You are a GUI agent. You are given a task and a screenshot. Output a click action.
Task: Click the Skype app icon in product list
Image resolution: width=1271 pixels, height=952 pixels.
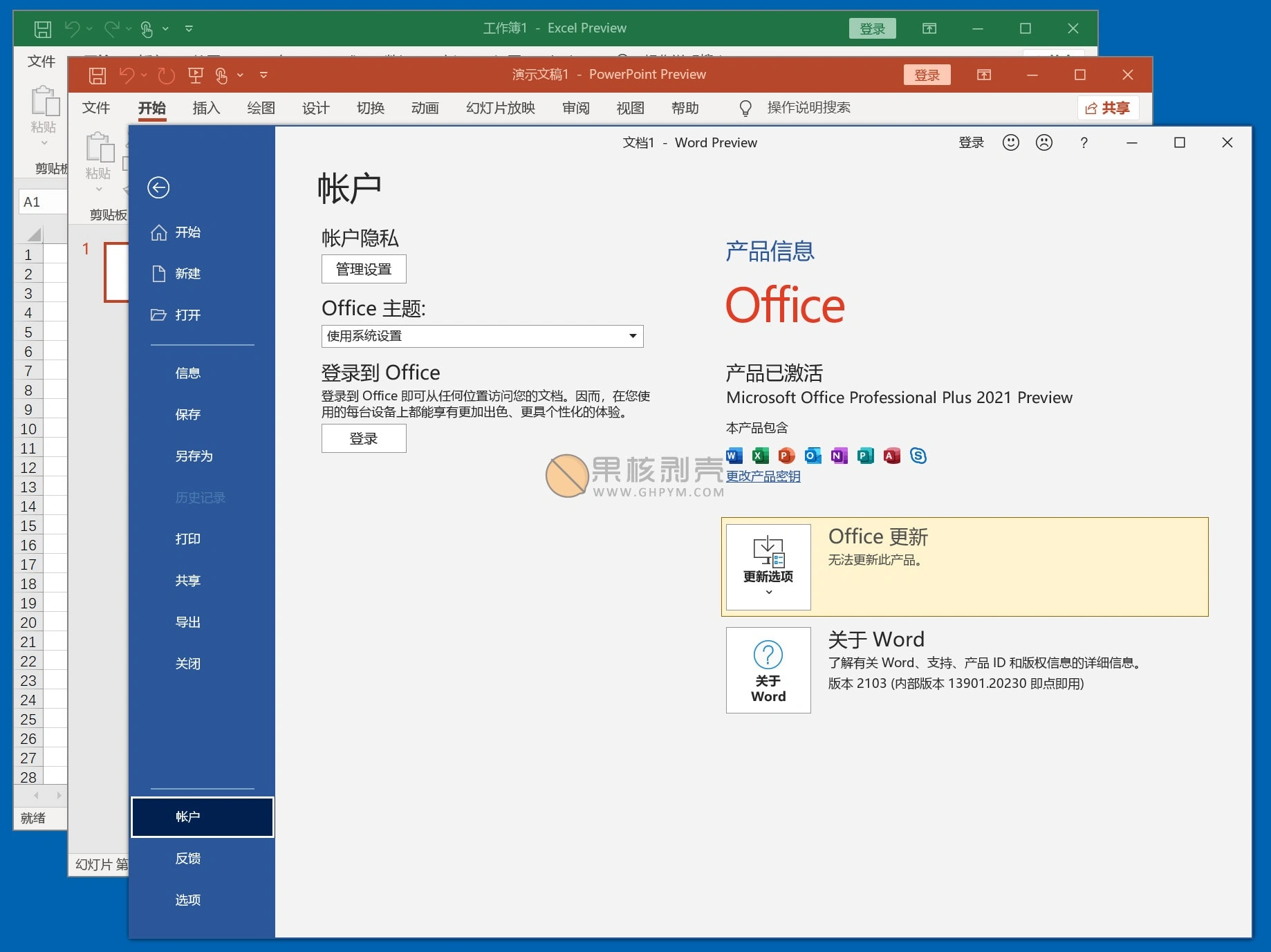(918, 456)
